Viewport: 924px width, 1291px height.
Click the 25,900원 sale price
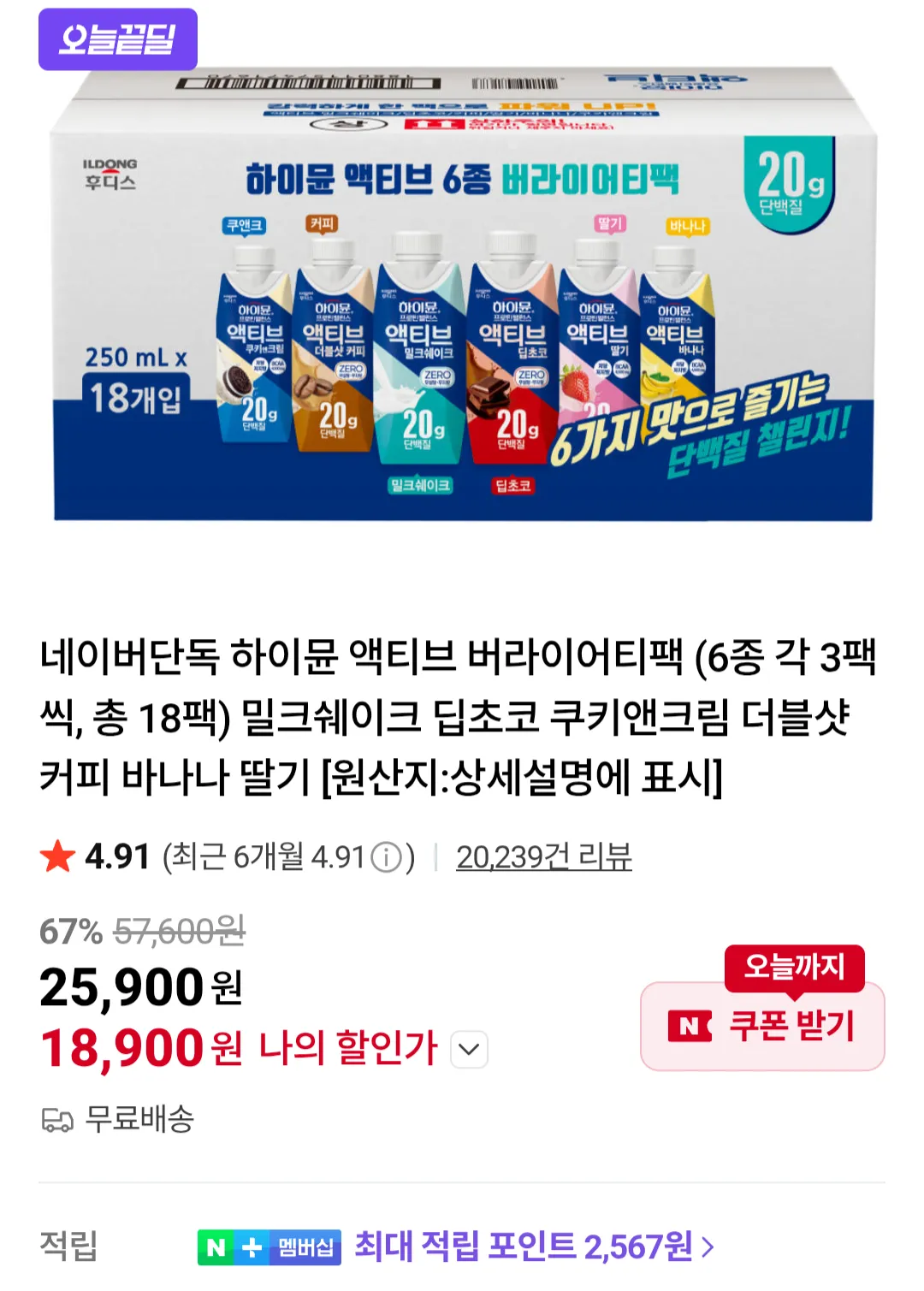pos(141,987)
